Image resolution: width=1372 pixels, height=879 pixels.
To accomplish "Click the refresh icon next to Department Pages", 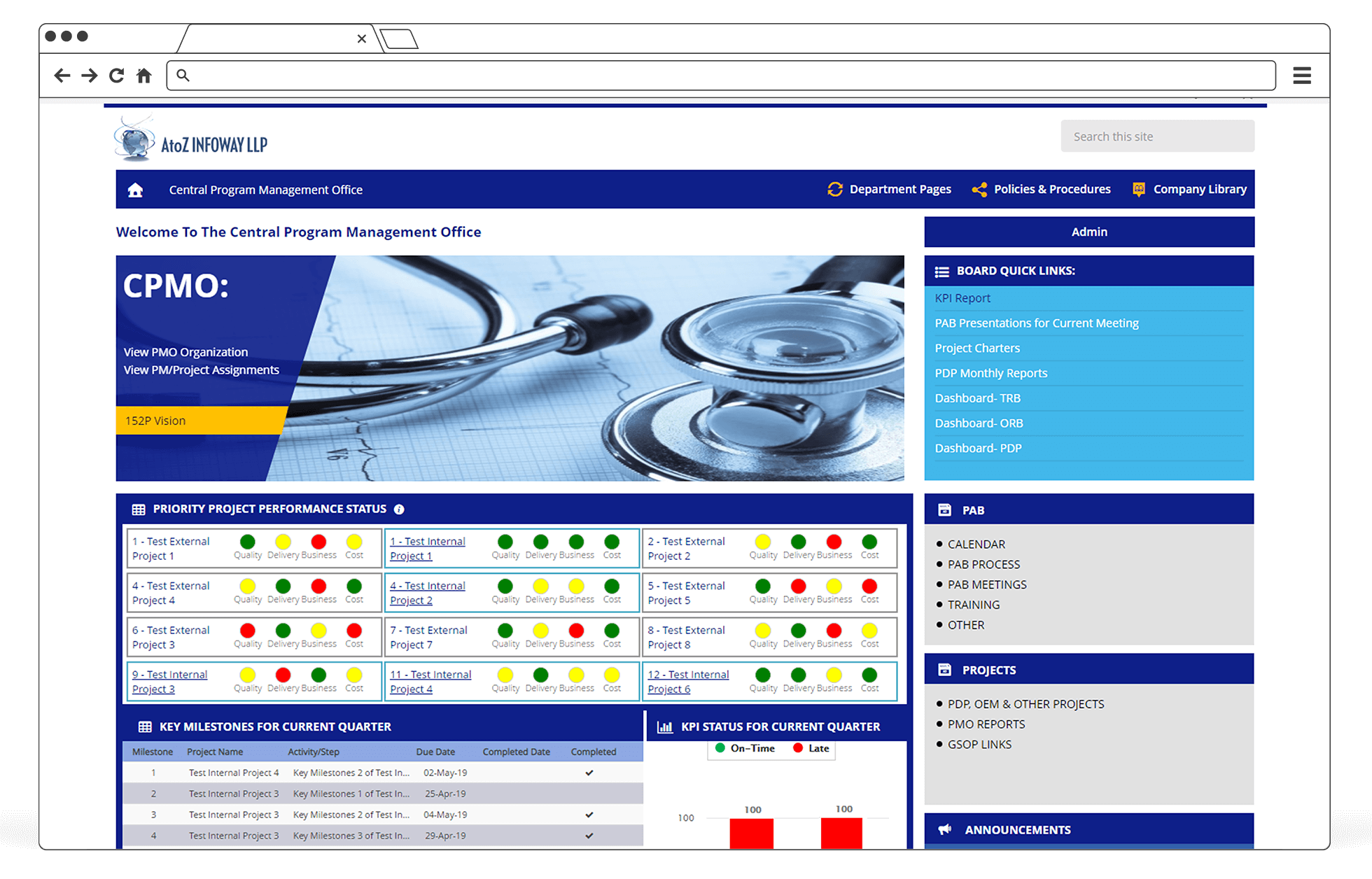I will coord(835,189).
